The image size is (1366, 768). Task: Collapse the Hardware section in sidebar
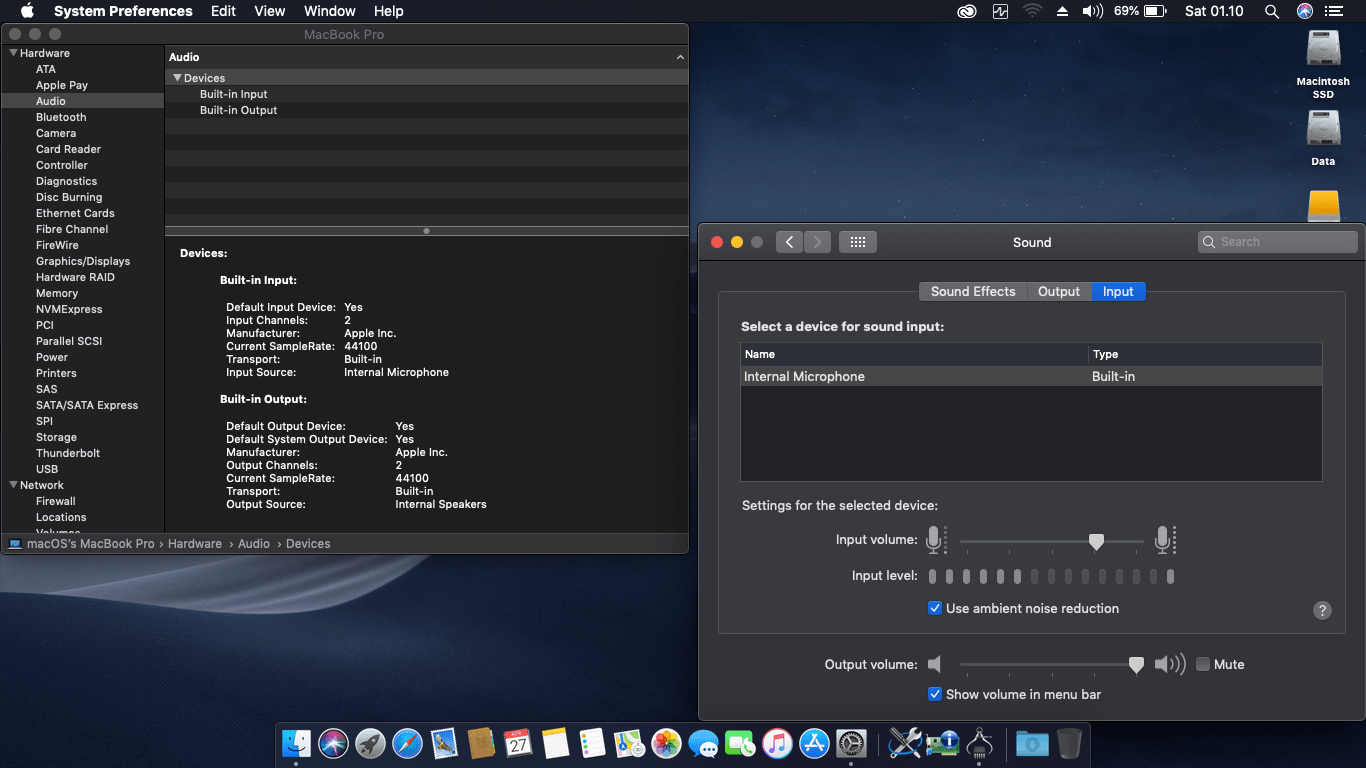[13, 53]
